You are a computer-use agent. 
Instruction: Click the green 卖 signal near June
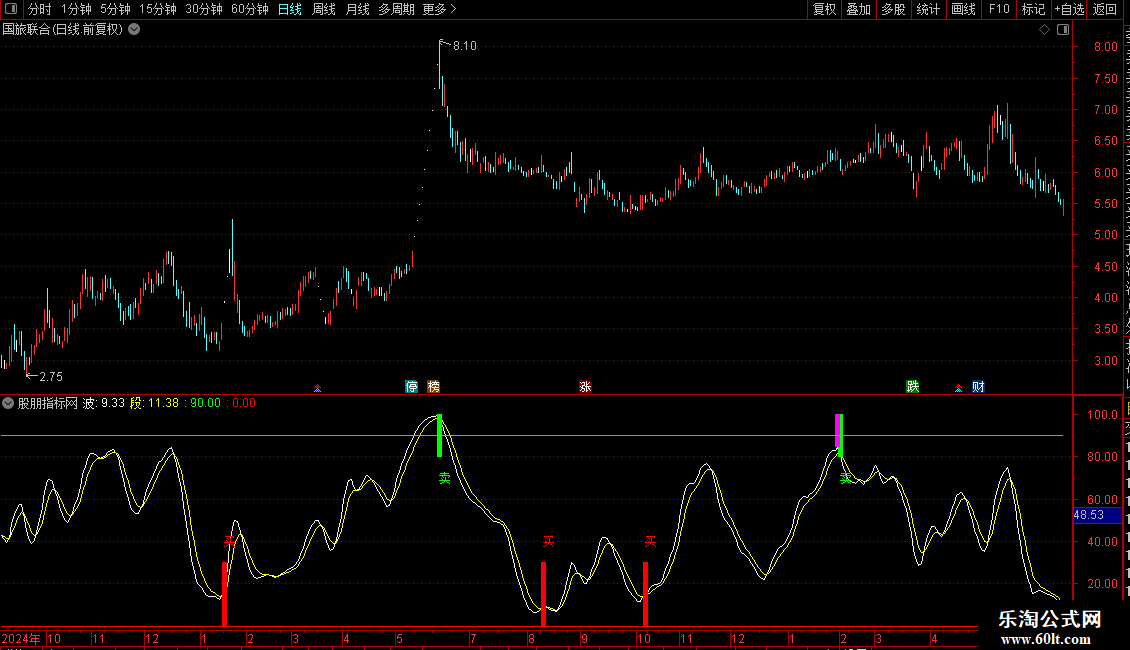click(445, 478)
